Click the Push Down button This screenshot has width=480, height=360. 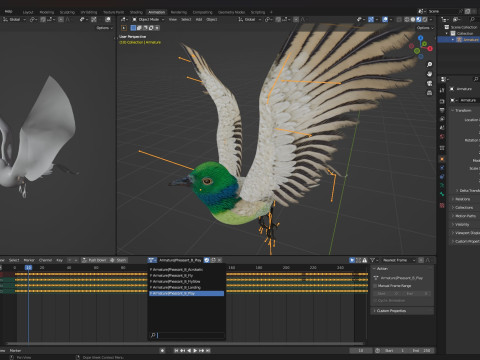(x=94, y=260)
